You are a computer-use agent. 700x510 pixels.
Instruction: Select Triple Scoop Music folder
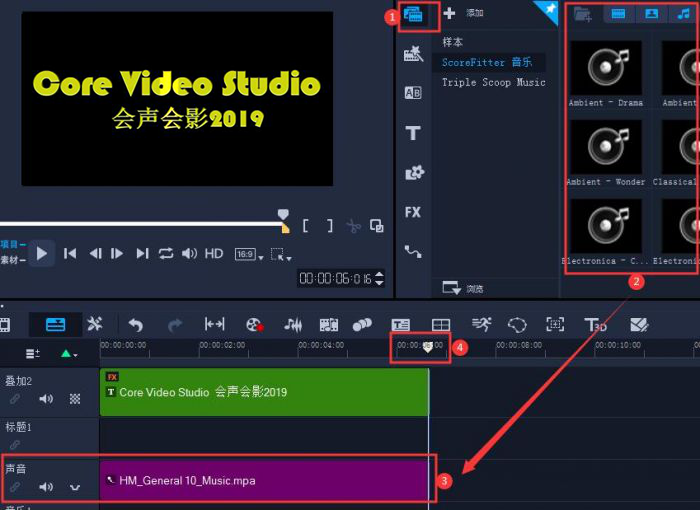pos(493,82)
